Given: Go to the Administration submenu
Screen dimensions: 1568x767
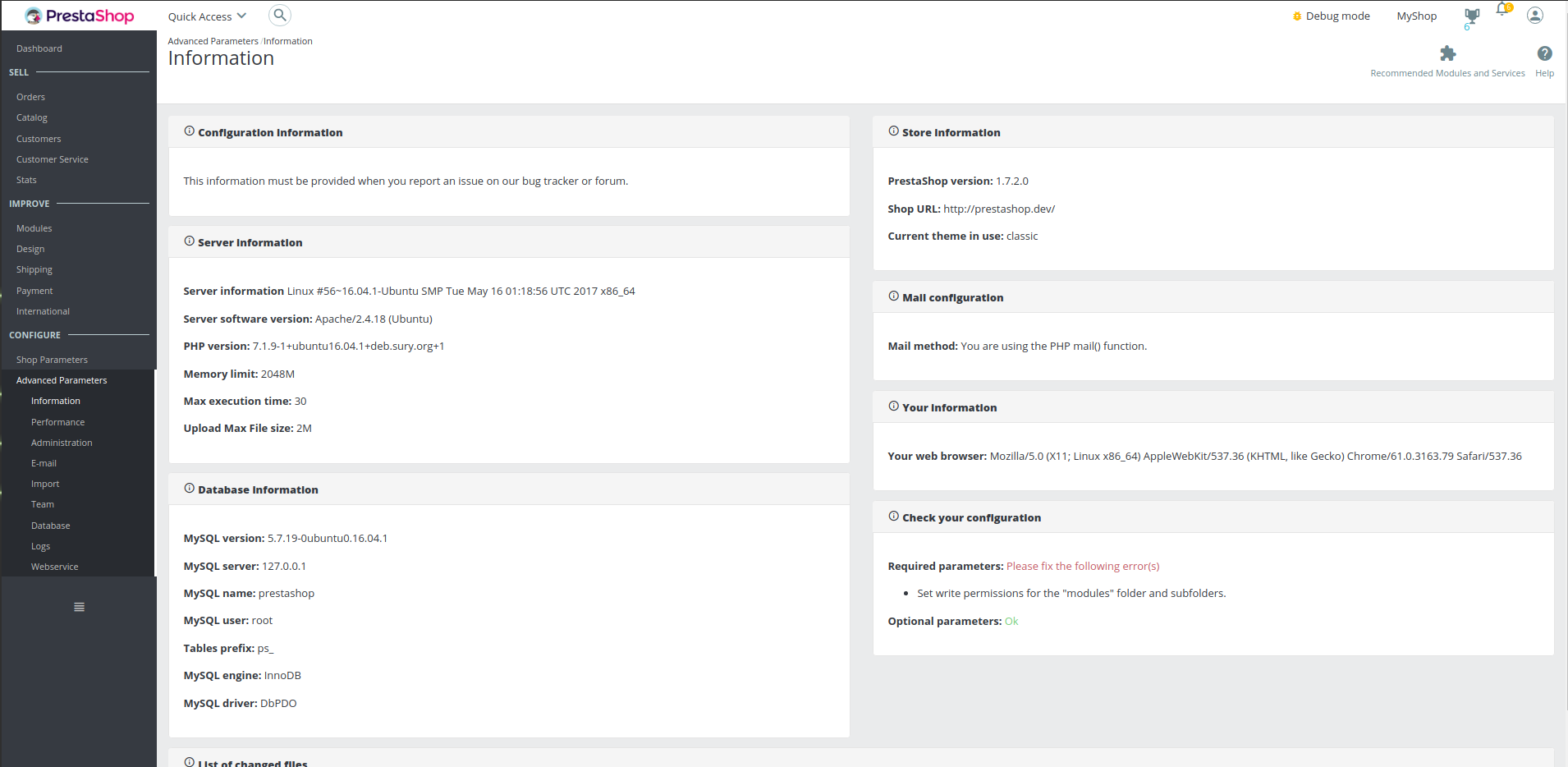Looking at the screenshot, I should (62, 443).
